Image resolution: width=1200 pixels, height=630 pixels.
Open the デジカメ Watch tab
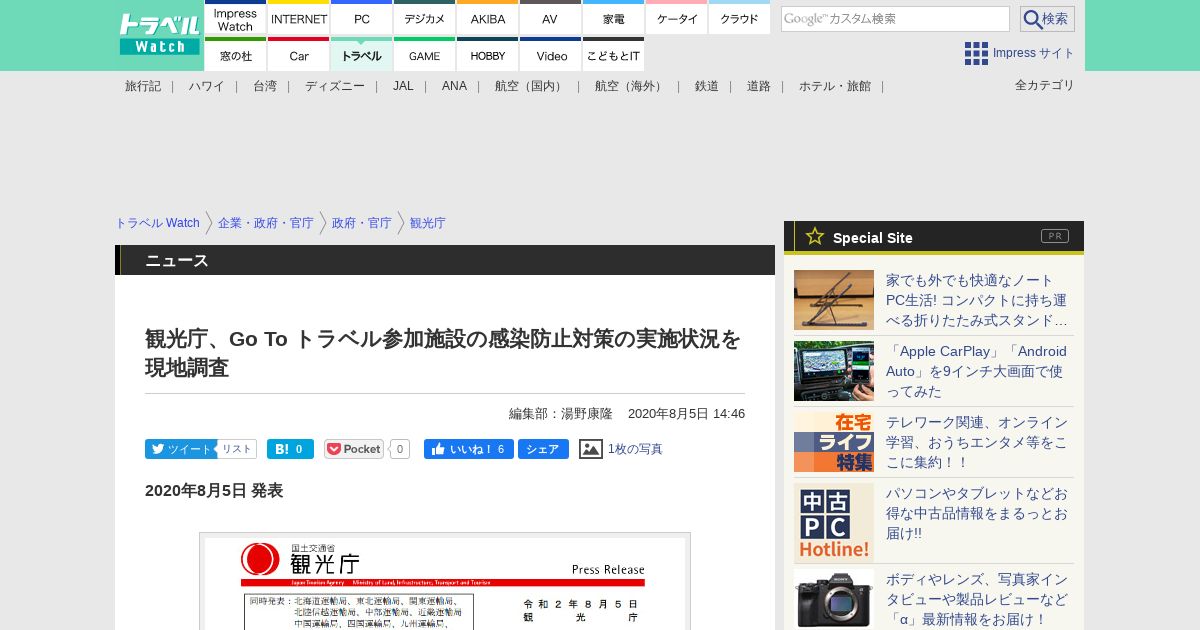[x=425, y=18]
